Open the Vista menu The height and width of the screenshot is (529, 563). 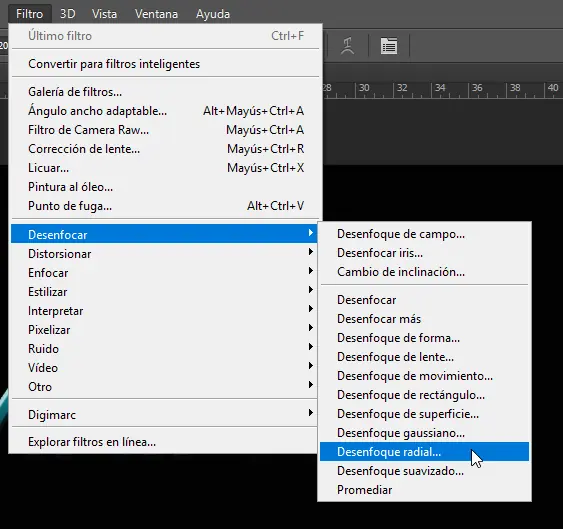pos(104,14)
